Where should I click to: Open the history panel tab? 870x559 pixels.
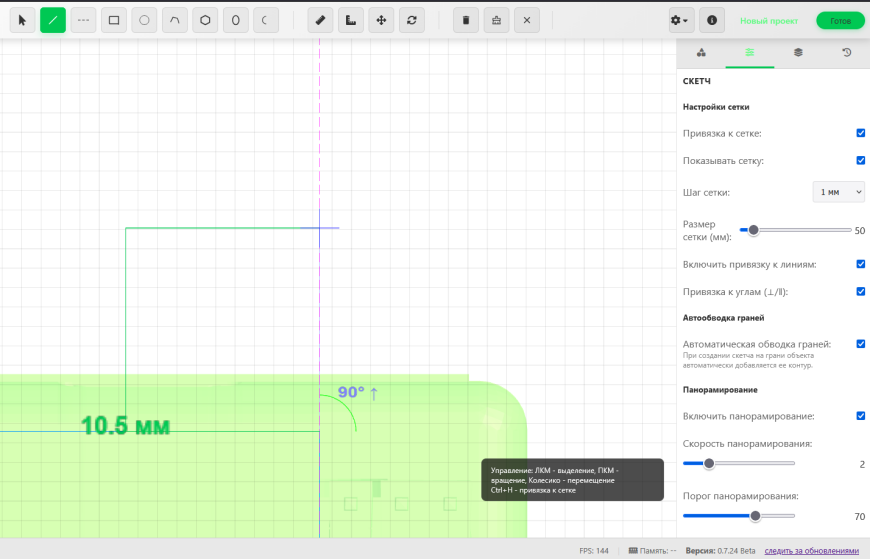(x=846, y=52)
